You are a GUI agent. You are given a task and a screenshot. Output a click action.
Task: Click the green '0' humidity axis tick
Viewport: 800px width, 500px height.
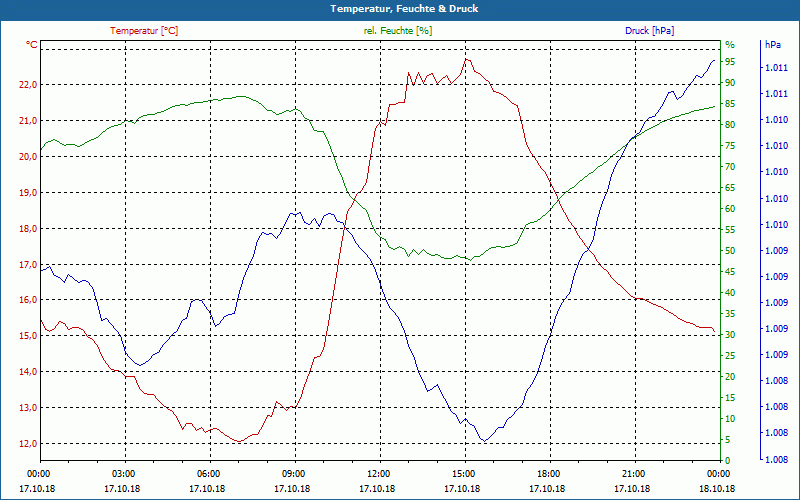(728, 461)
